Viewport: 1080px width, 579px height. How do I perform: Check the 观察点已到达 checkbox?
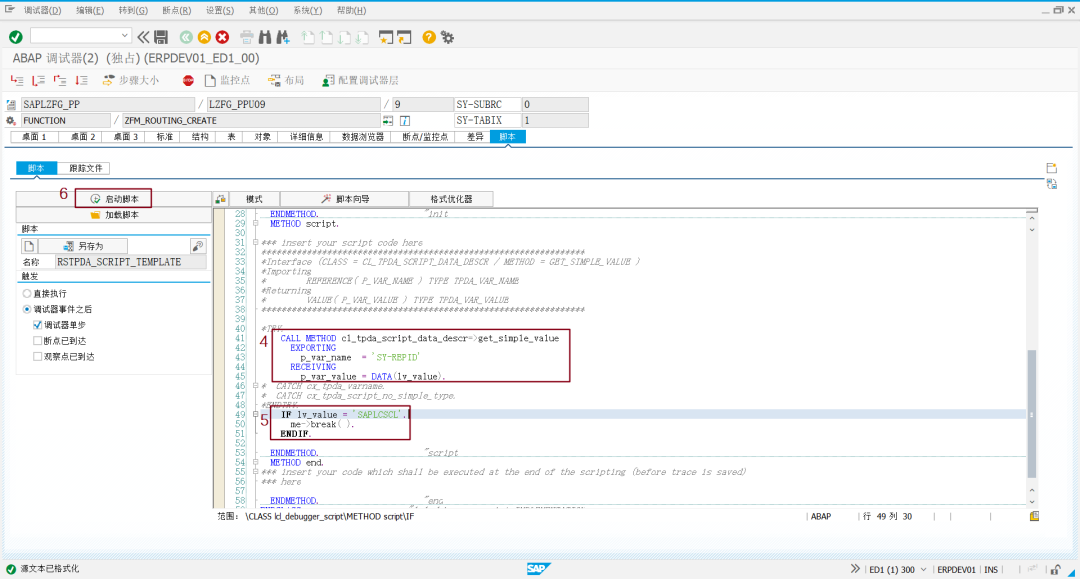38,357
